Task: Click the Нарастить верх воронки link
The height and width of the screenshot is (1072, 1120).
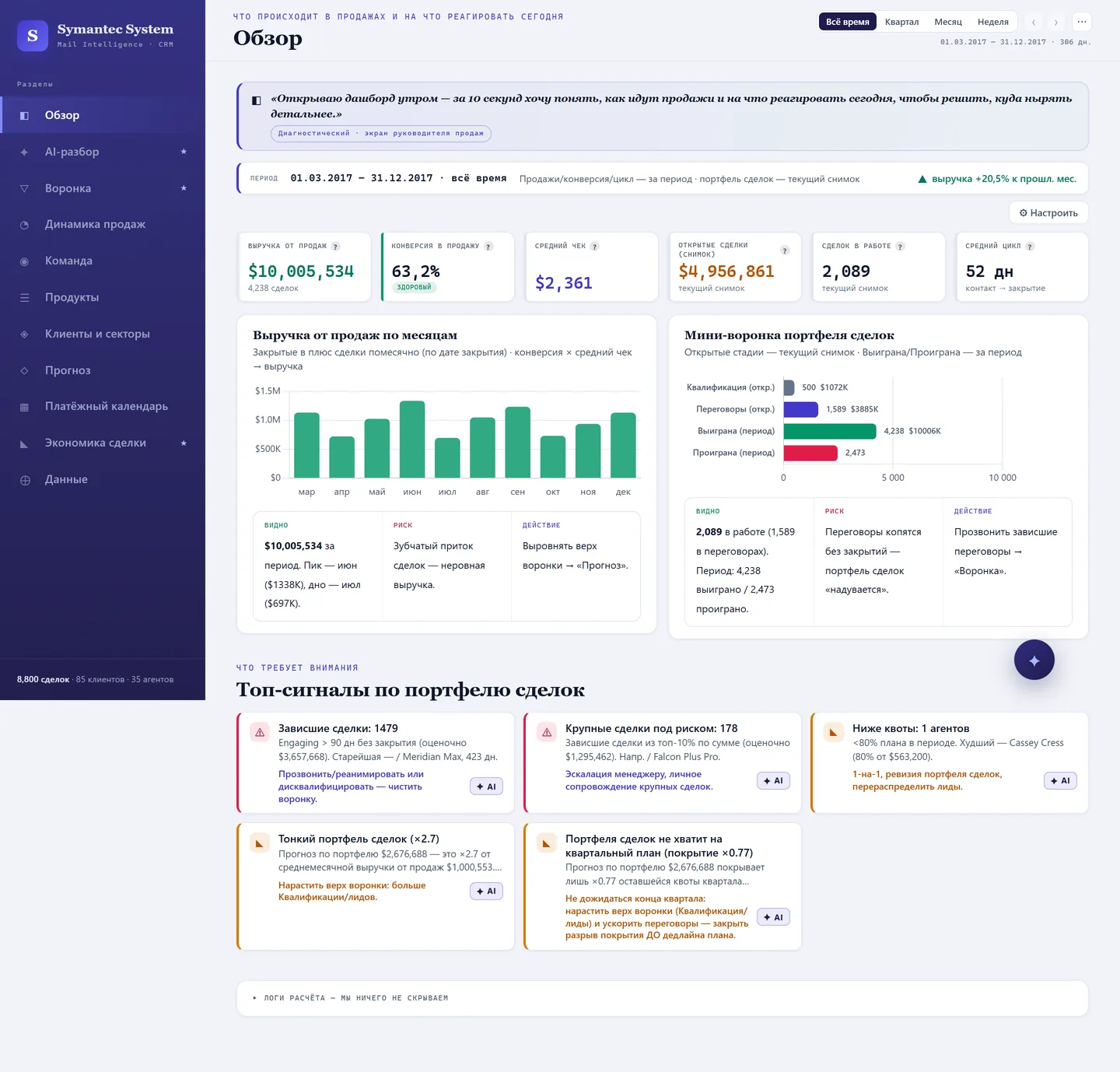Action: [352, 891]
